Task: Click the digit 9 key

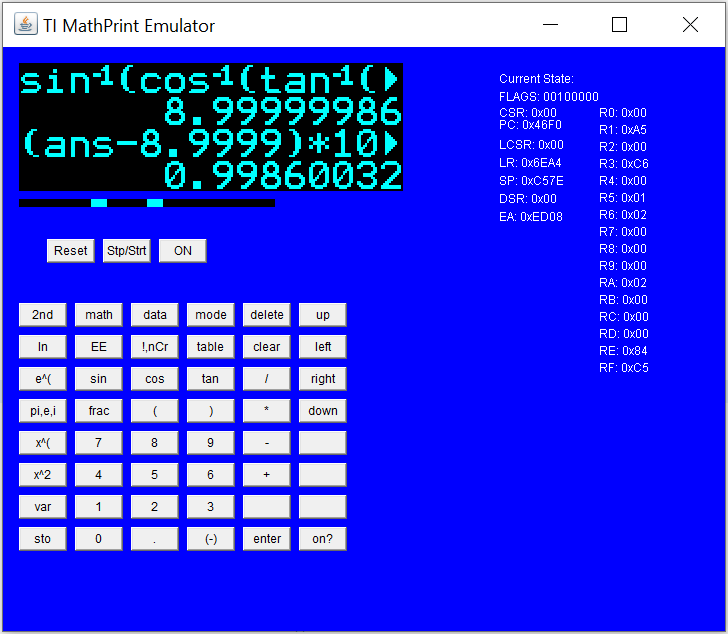Action: point(211,443)
